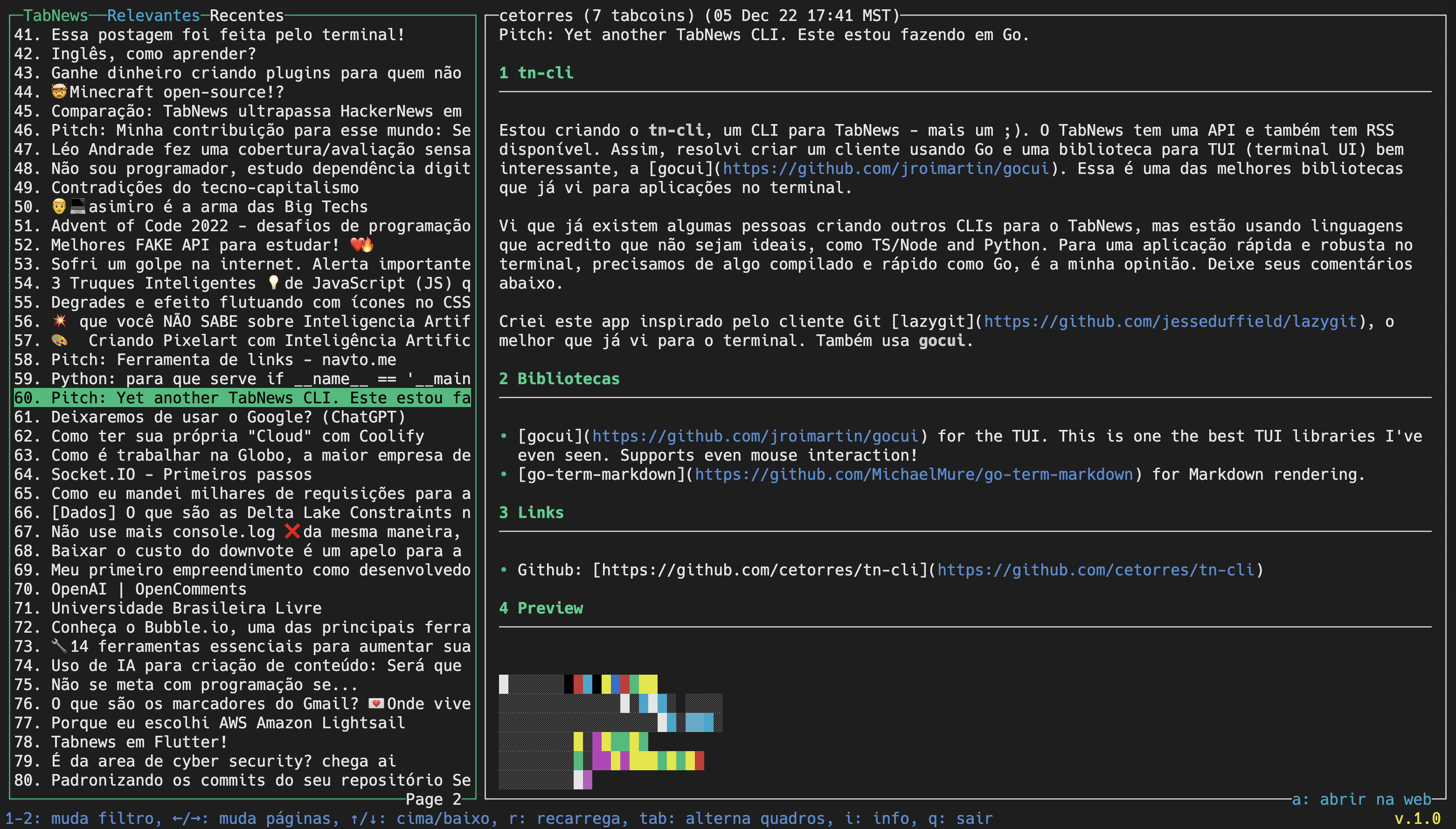Open the gocui link in the Bibliotecas list
1456x829 pixels.
tap(756, 436)
